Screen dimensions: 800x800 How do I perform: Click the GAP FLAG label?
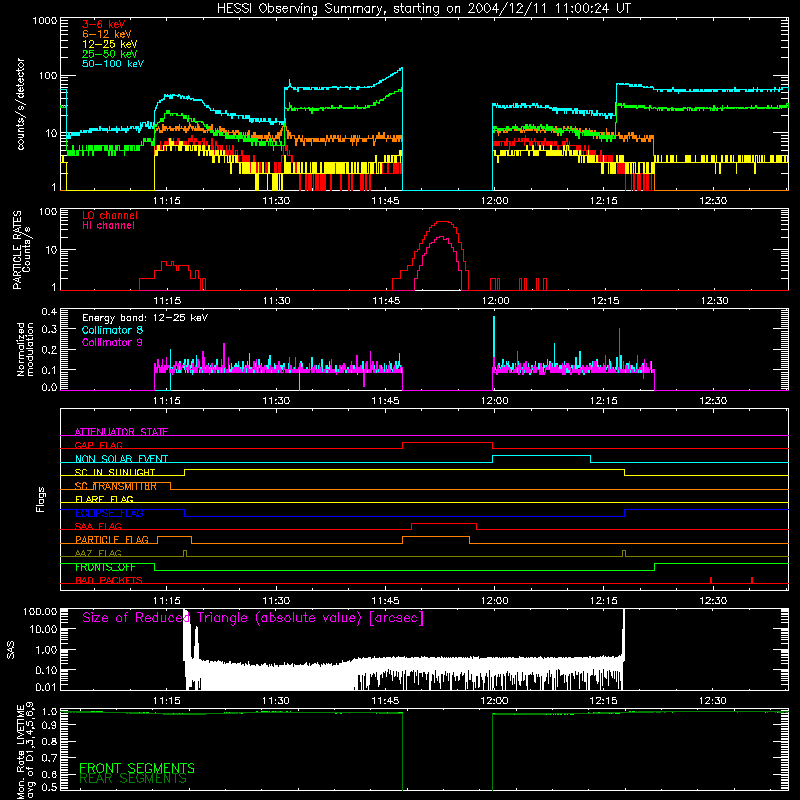pos(98,445)
